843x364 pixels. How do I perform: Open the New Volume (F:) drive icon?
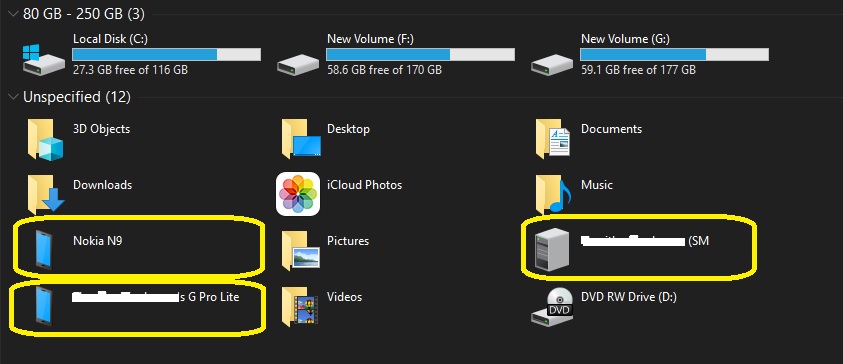(x=297, y=65)
